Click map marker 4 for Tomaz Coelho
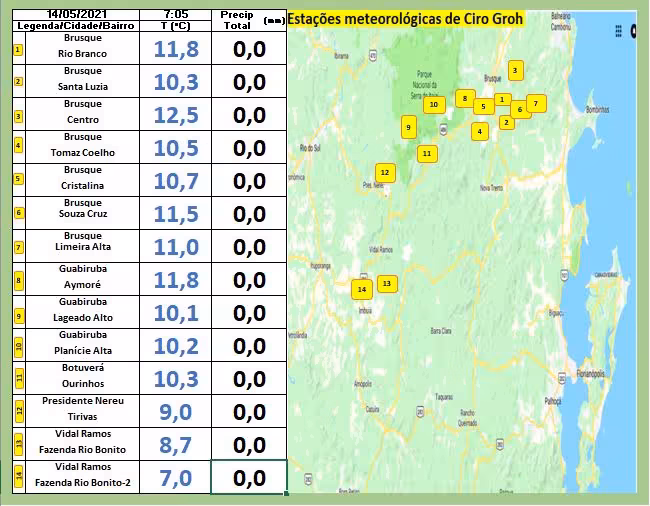Viewport: 650px width, 506px height. click(x=480, y=131)
